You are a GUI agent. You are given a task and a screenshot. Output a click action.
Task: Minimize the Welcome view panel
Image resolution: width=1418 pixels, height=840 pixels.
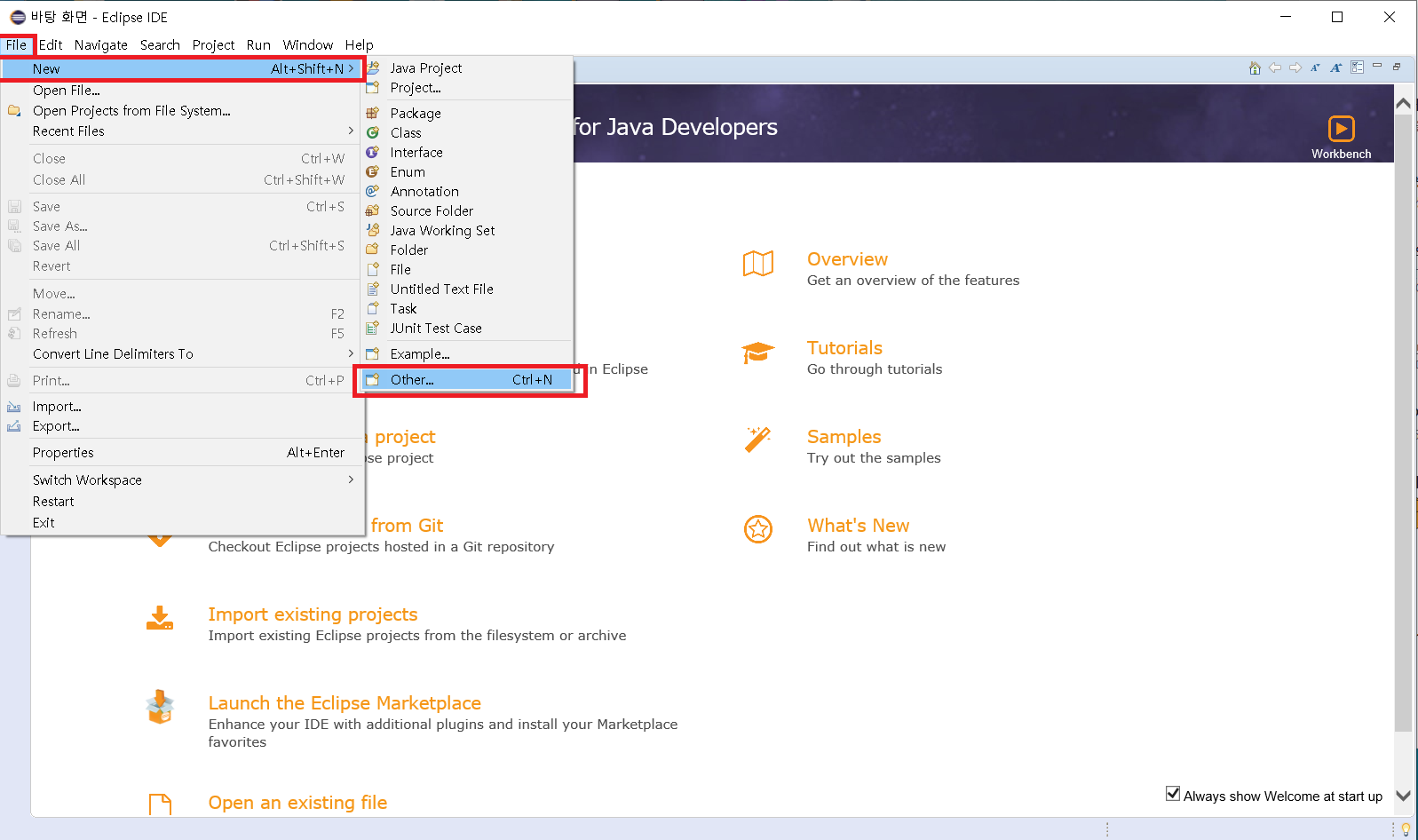pos(1377,66)
